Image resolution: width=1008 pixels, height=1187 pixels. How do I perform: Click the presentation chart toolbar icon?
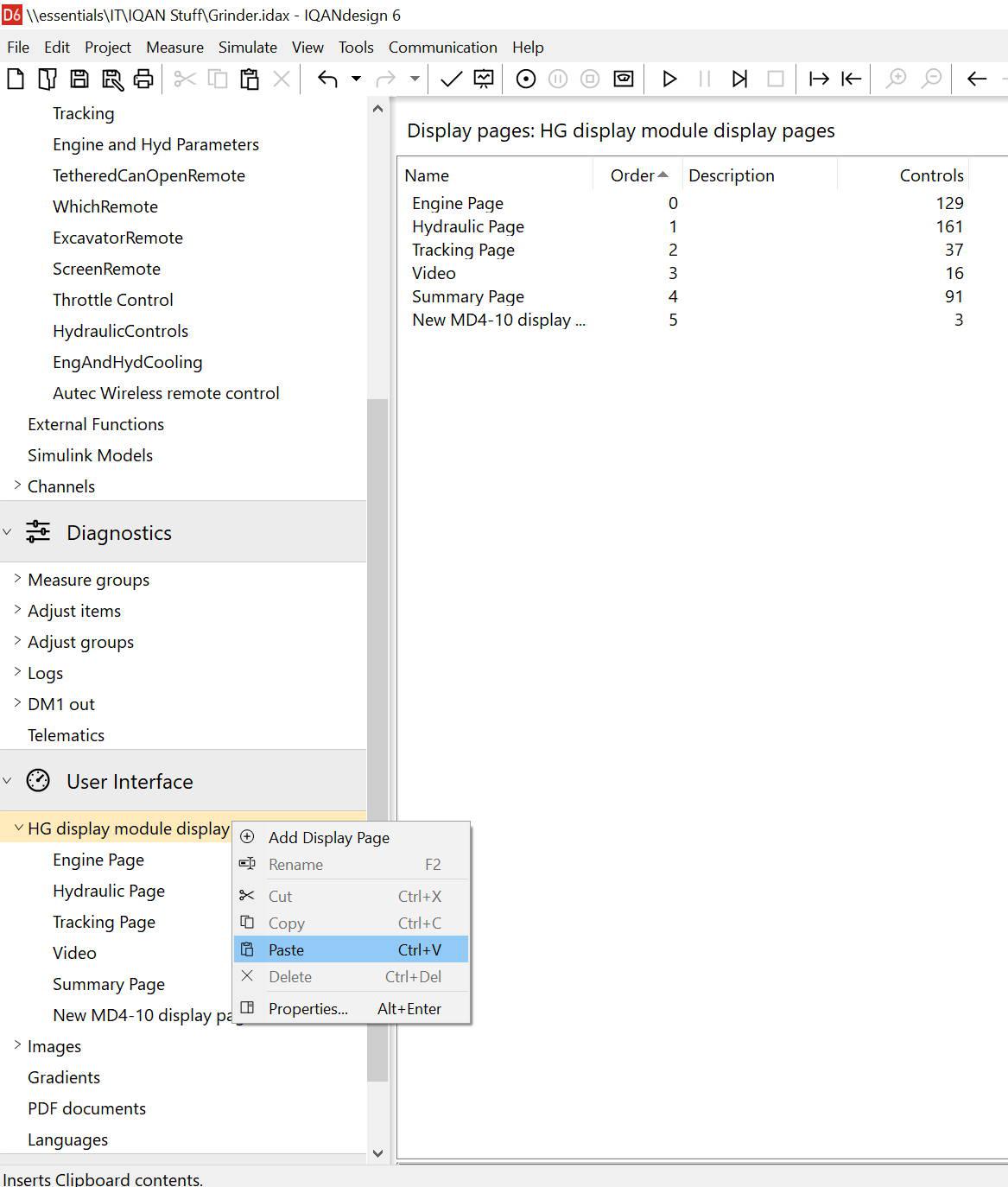tap(484, 79)
